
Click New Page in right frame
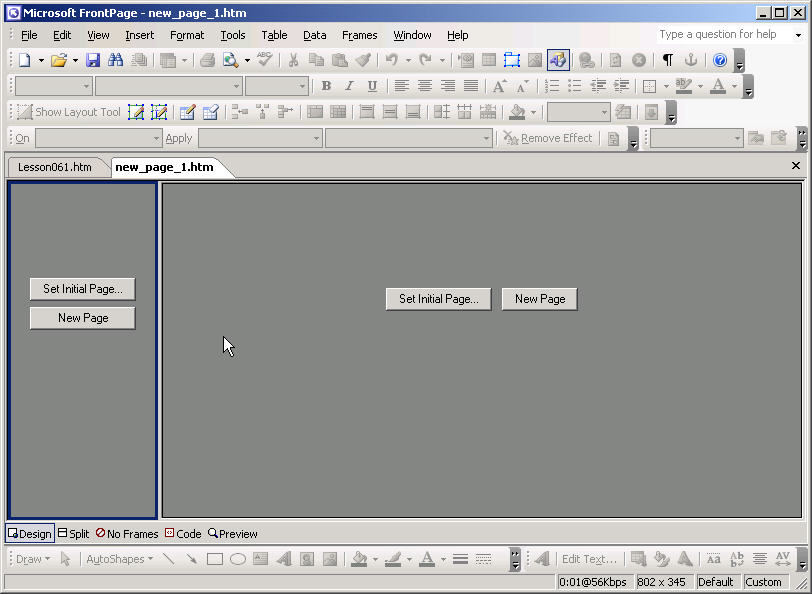540,299
